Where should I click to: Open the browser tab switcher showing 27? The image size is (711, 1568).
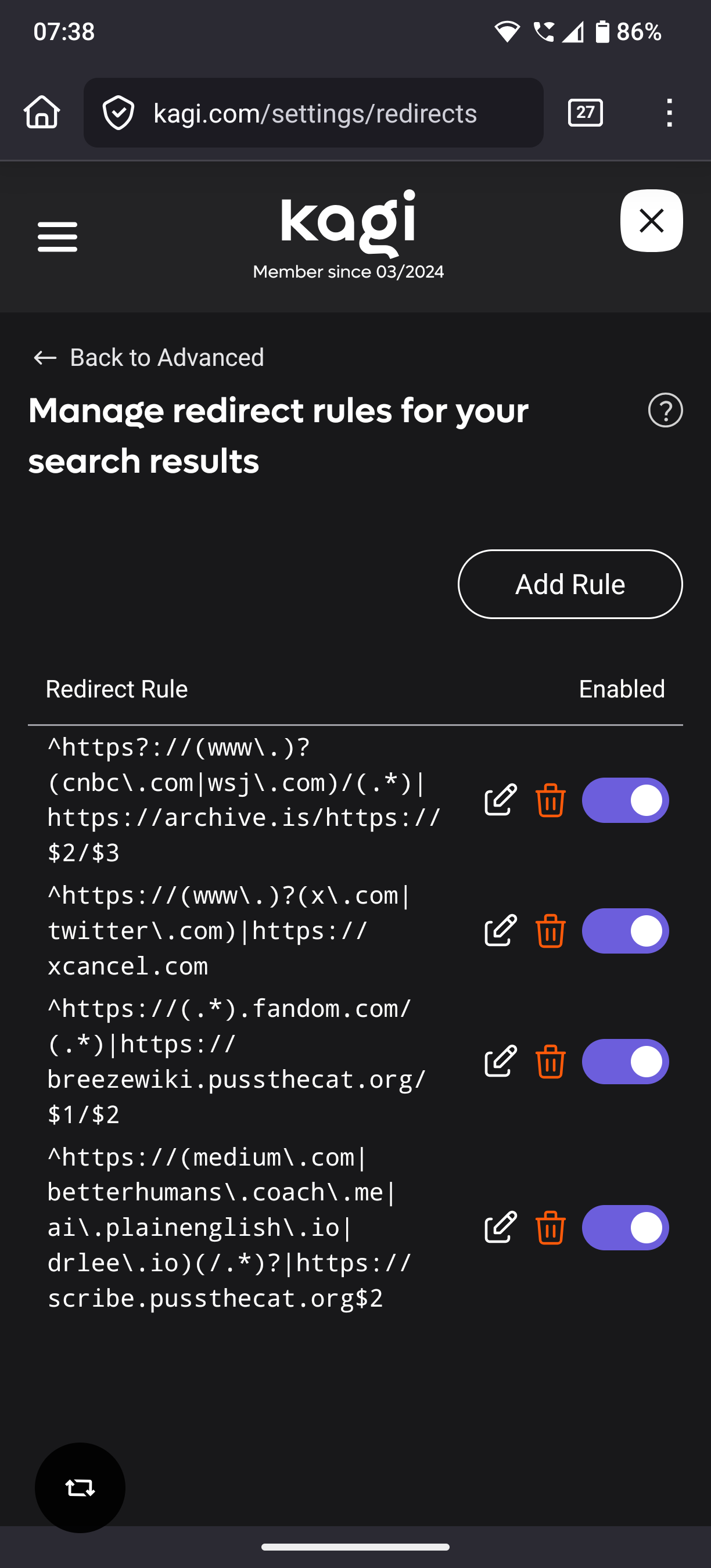(585, 113)
